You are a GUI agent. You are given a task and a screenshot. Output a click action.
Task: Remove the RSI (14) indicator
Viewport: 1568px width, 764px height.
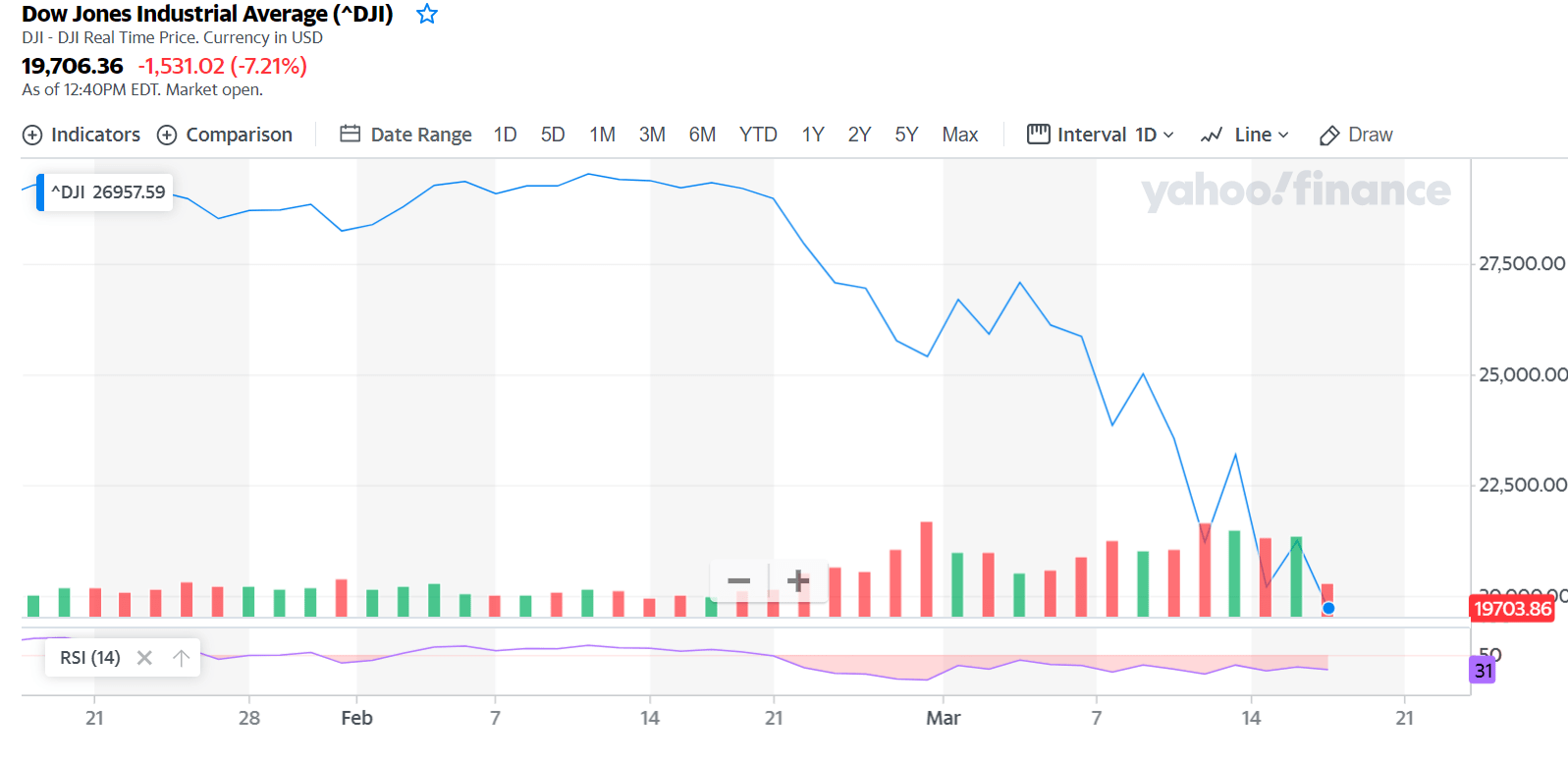pos(144,658)
